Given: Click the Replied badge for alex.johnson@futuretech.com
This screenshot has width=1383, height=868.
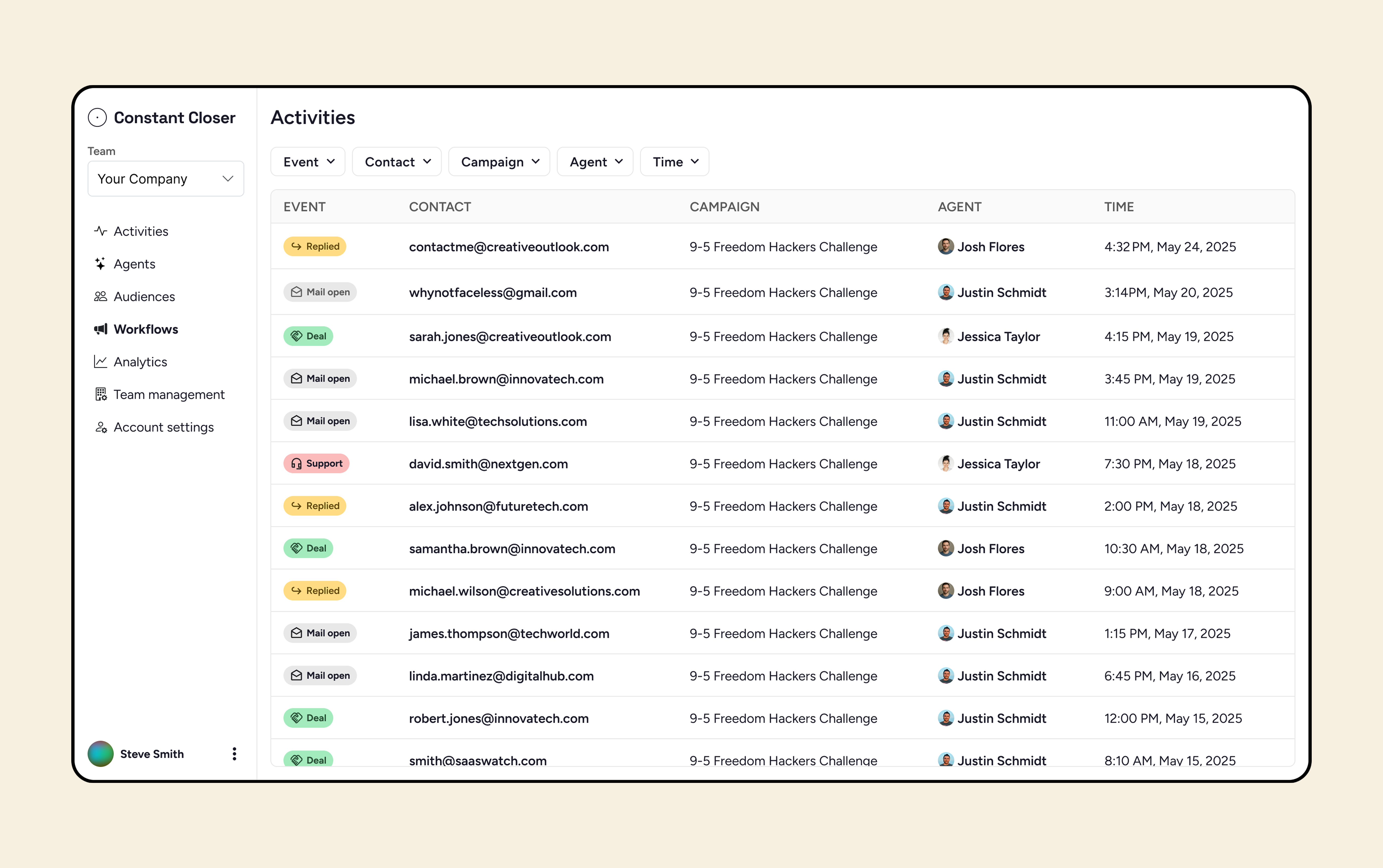Looking at the screenshot, I should (315, 506).
